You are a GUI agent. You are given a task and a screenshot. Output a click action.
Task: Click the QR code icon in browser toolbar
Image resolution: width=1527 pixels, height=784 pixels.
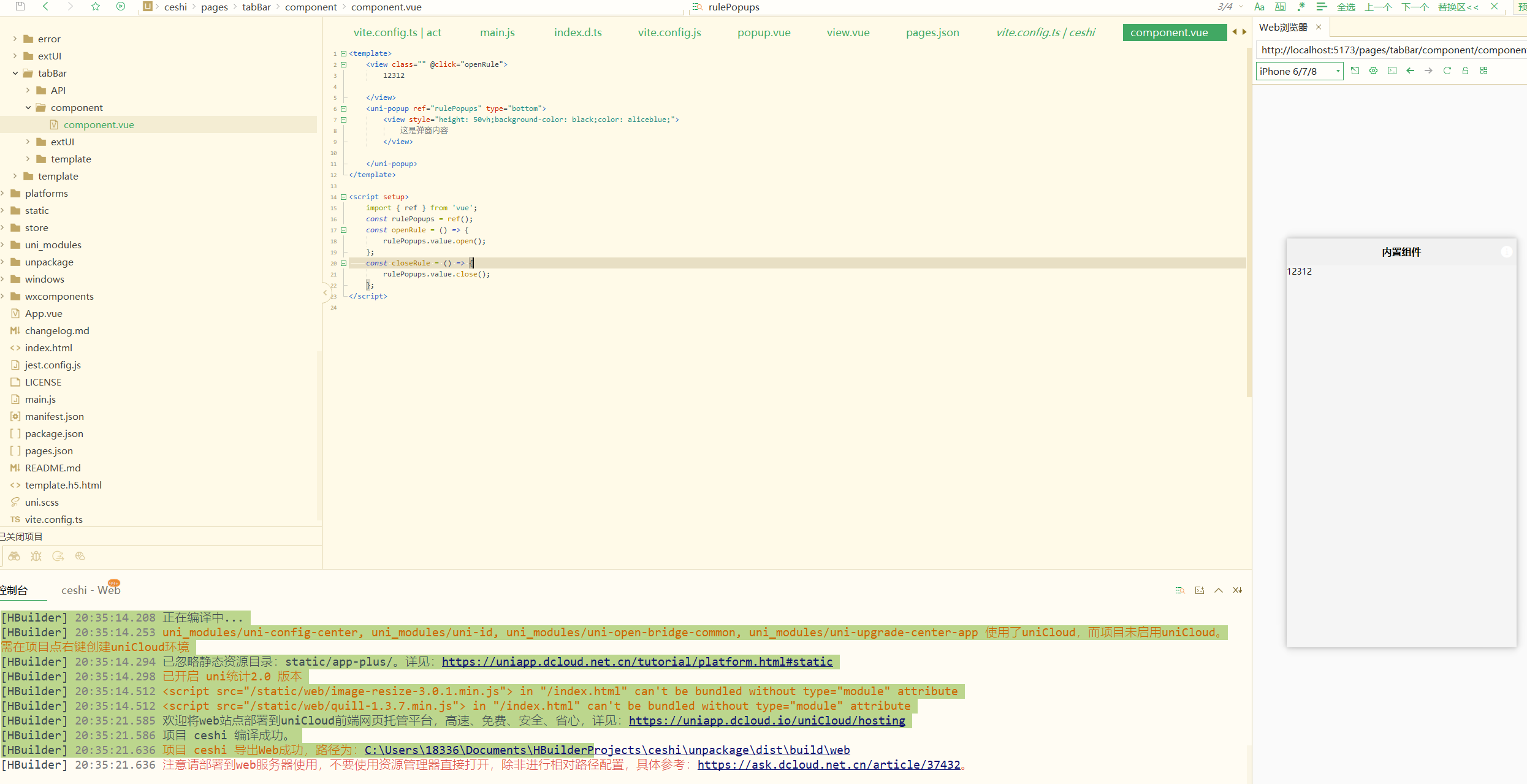[1484, 71]
